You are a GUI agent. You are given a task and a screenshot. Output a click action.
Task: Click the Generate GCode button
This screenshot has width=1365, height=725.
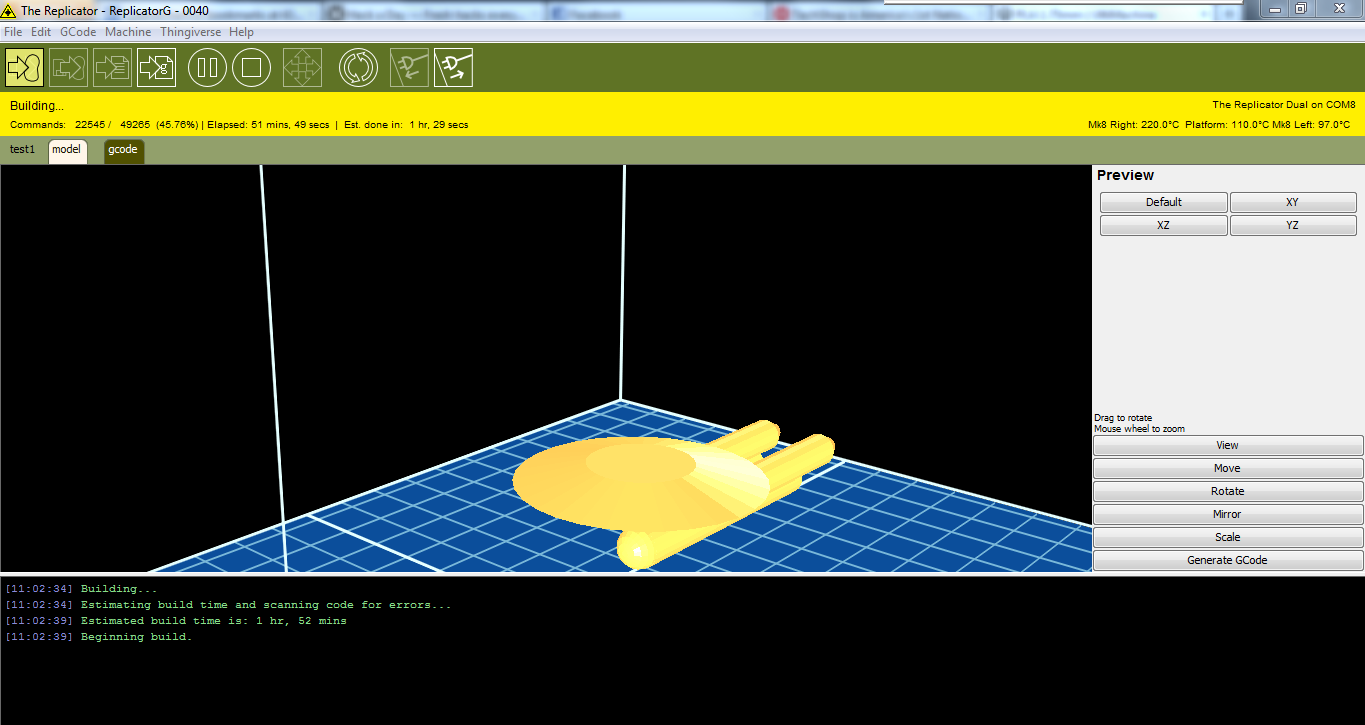[1228, 560]
